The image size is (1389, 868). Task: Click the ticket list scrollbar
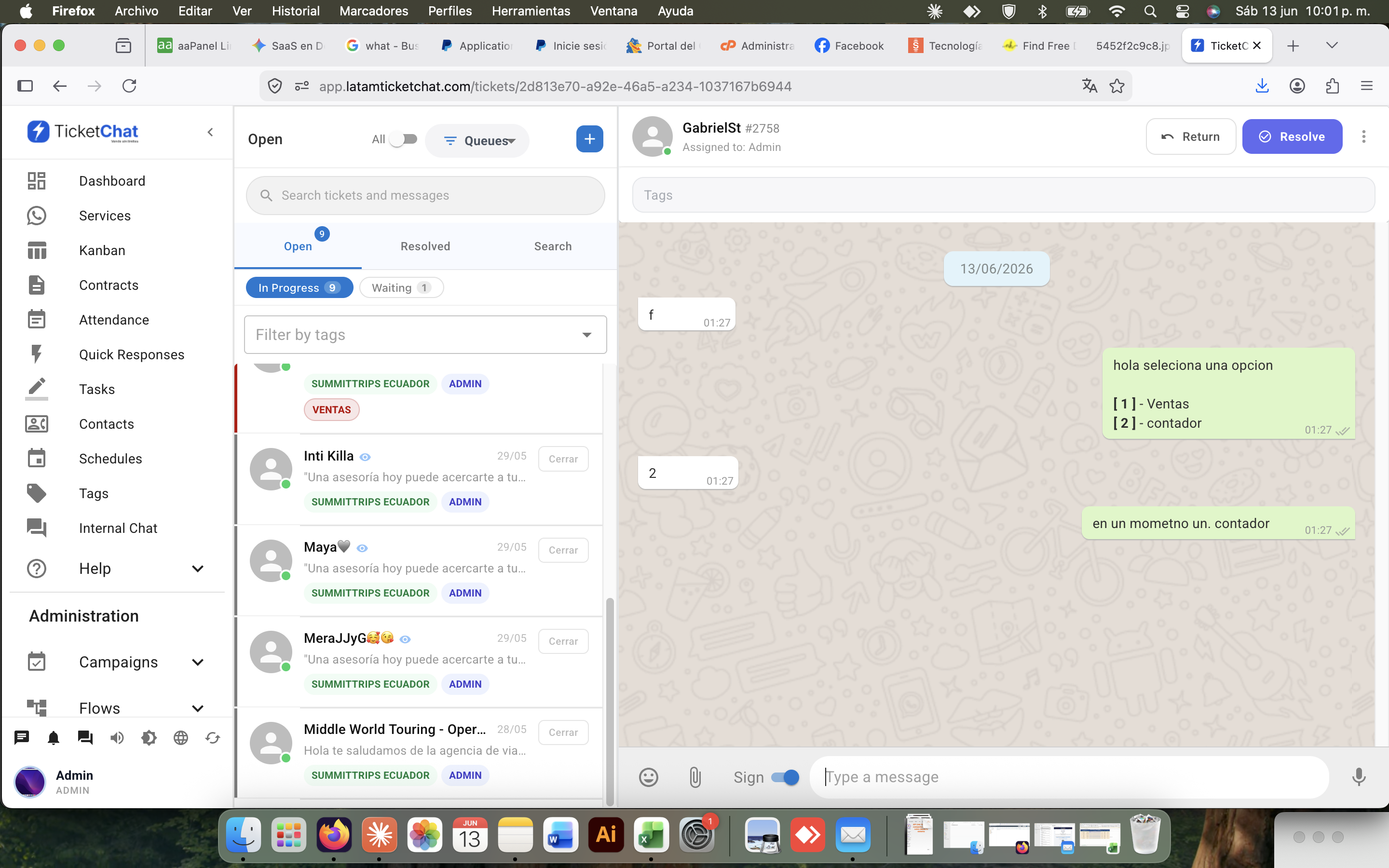click(x=610, y=702)
